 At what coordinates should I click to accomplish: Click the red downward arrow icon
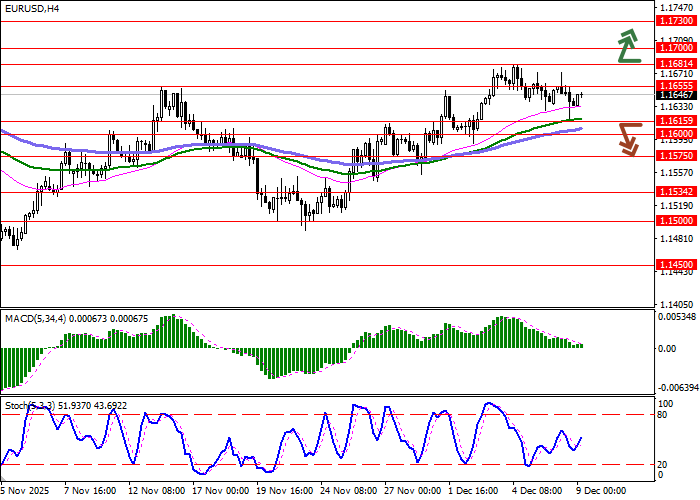pos(628,139)
